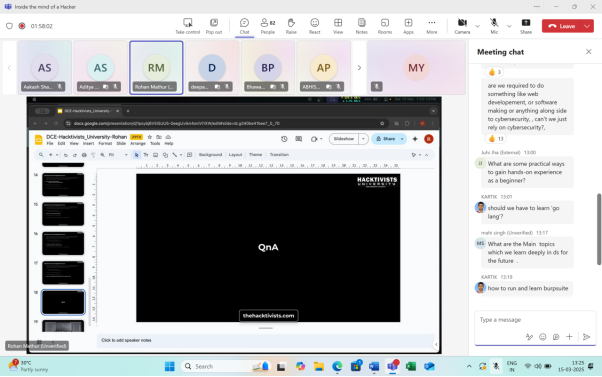Click the Slideshow button in shared screen
This screenshot has width=602, height=377.
pyautogui.click(x=344, y=139)
